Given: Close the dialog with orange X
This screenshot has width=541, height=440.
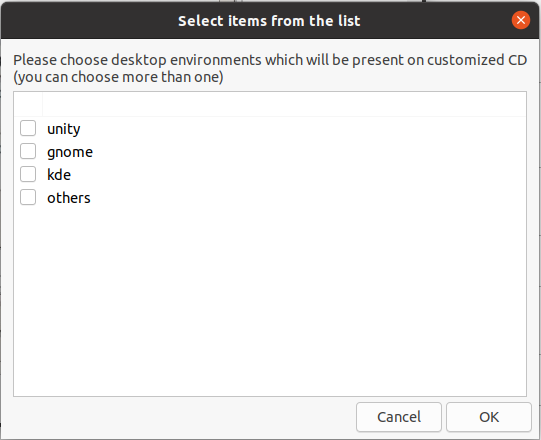Looking at the screenshot, I should (521, 20).
